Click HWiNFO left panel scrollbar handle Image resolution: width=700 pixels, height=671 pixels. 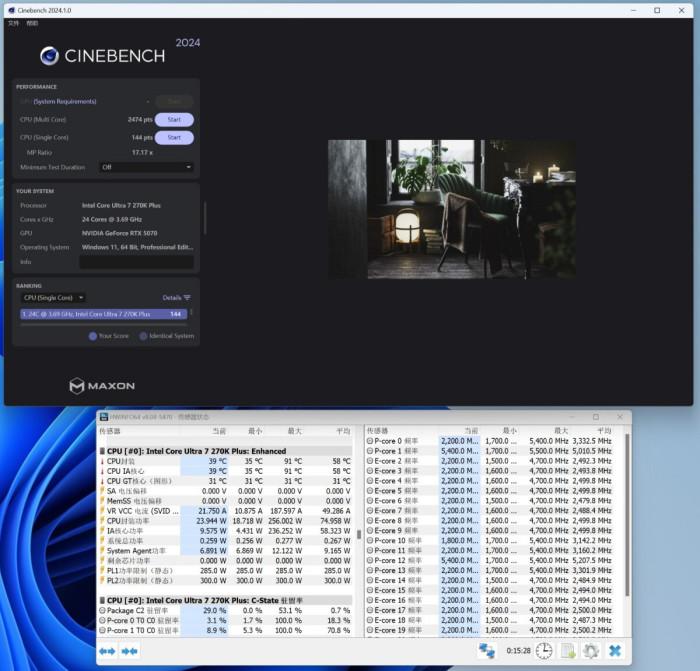[x=359, y=534]
